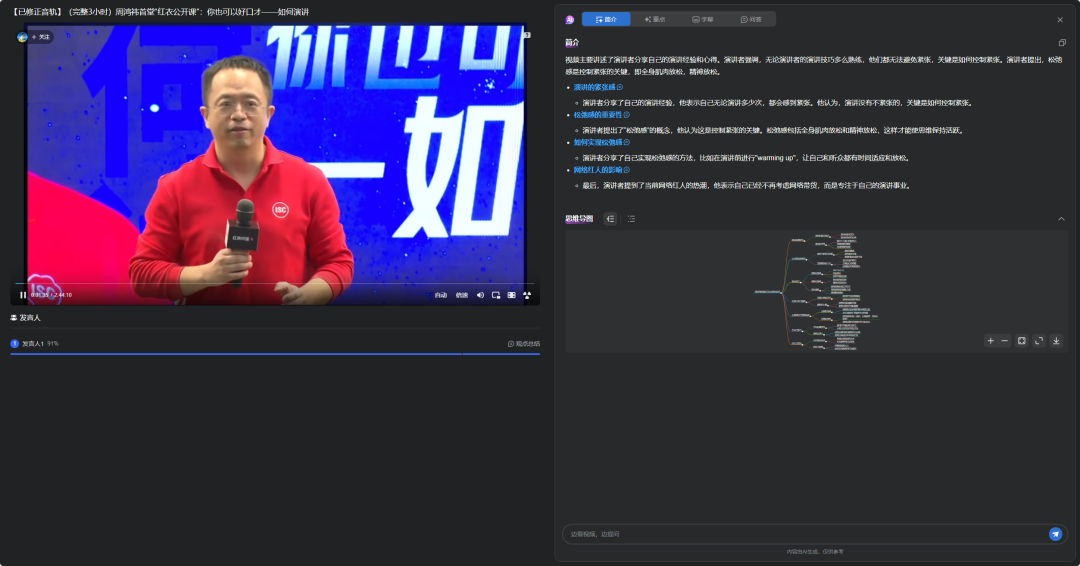Switch to the 重点 tab
Viewport: 1080px width, 566px height.
[x=654, y=19]
